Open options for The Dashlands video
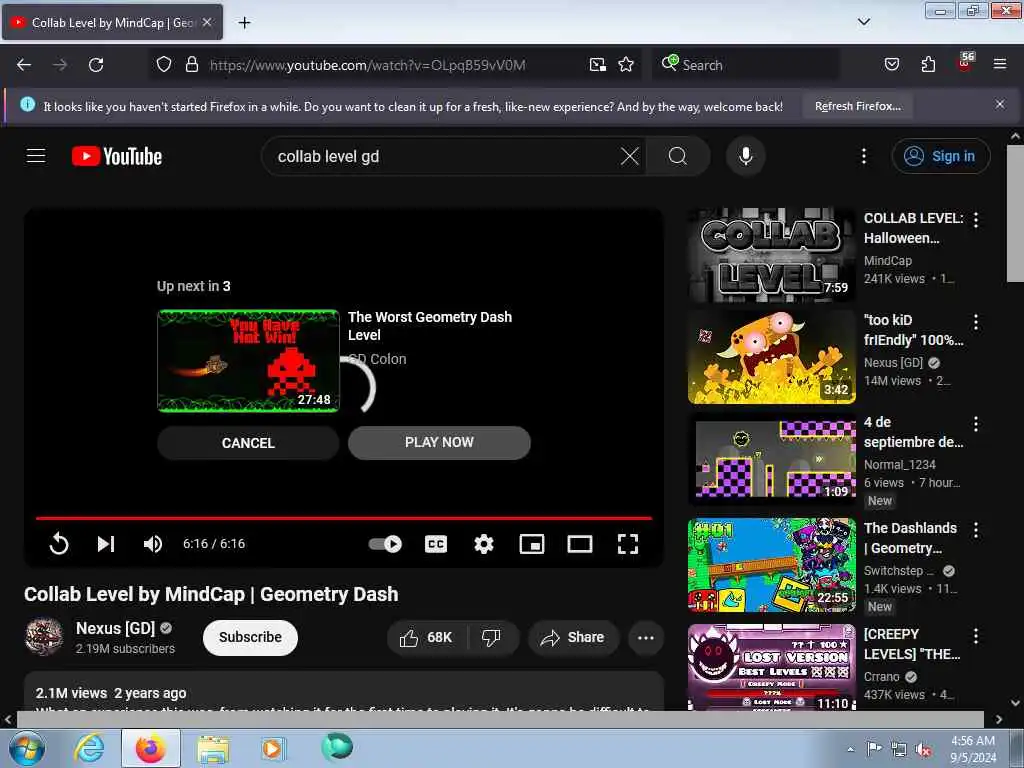The image size is (1024, 768). 976,530
